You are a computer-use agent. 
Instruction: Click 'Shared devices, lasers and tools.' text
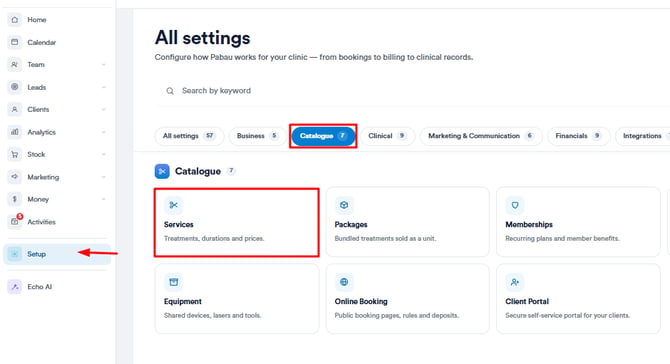(212, 315)
